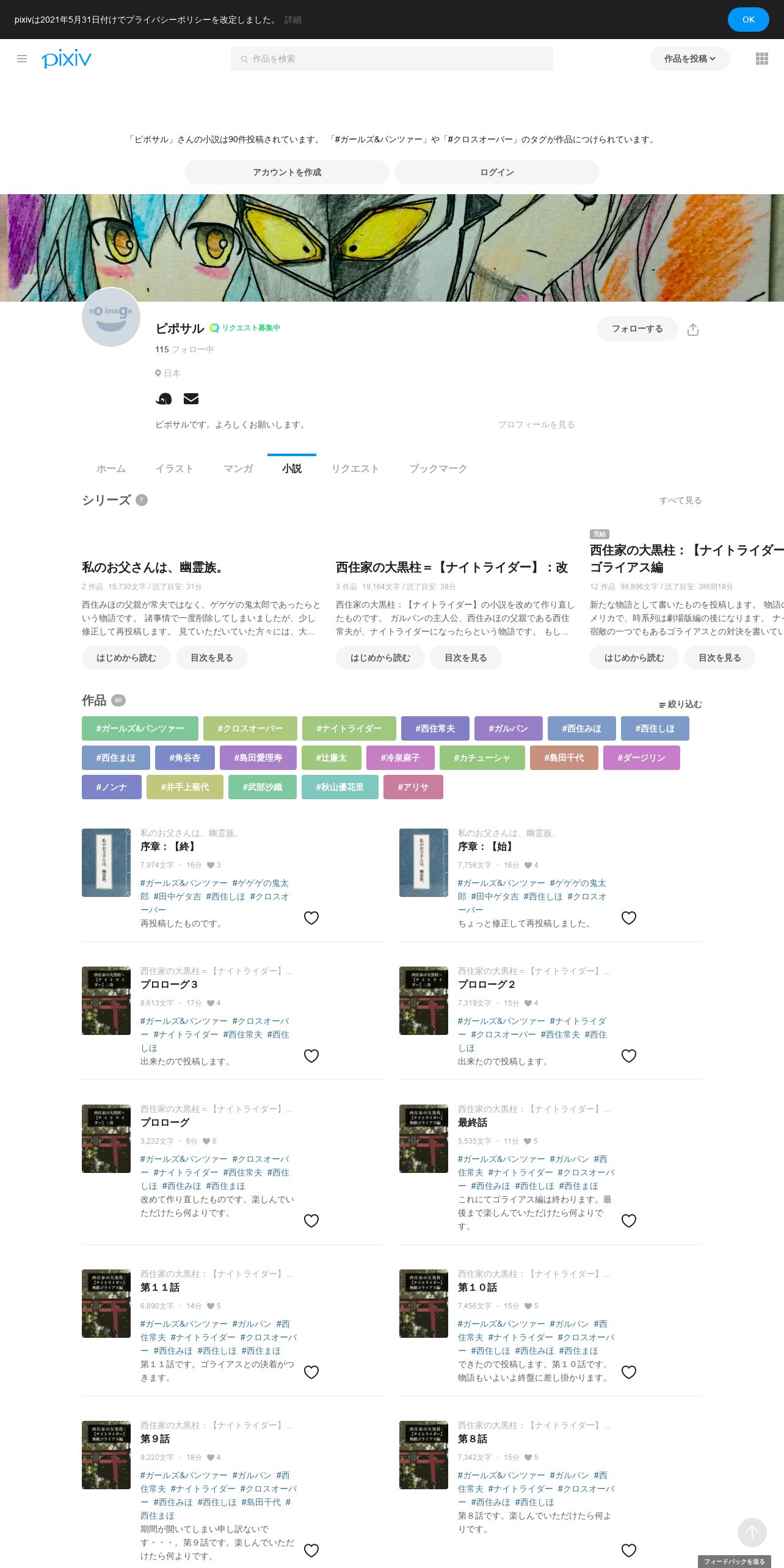Open the user's pawoo mastodon icon
The image size is (784, 1568).
[x=164, y=399]
